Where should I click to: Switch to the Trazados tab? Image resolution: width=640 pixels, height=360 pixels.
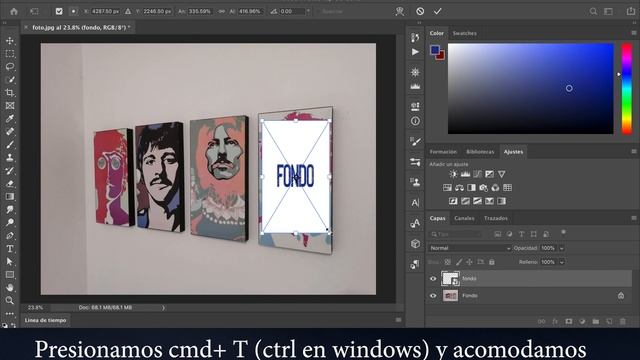496,218
